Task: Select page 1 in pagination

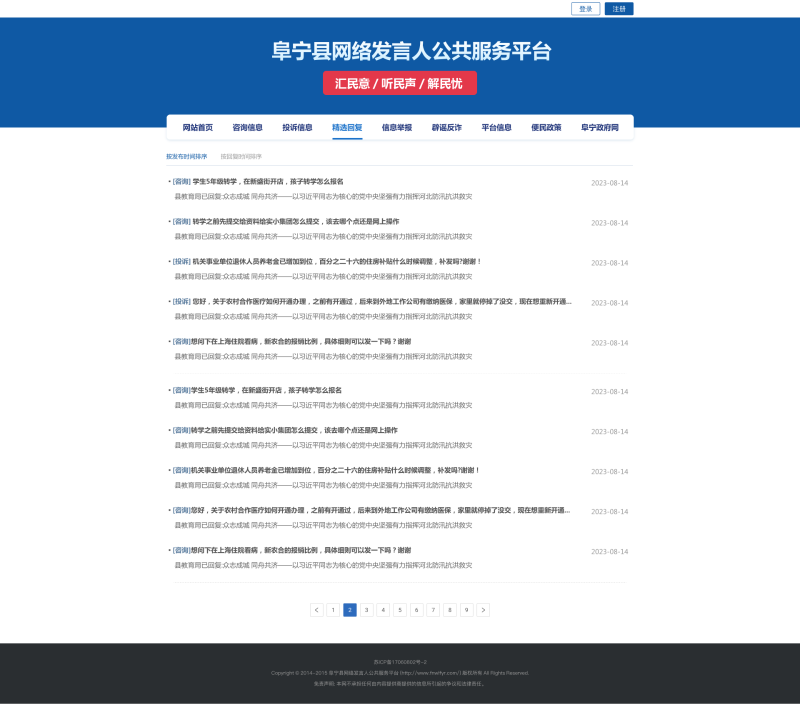Action: click(x=333, y=609)
